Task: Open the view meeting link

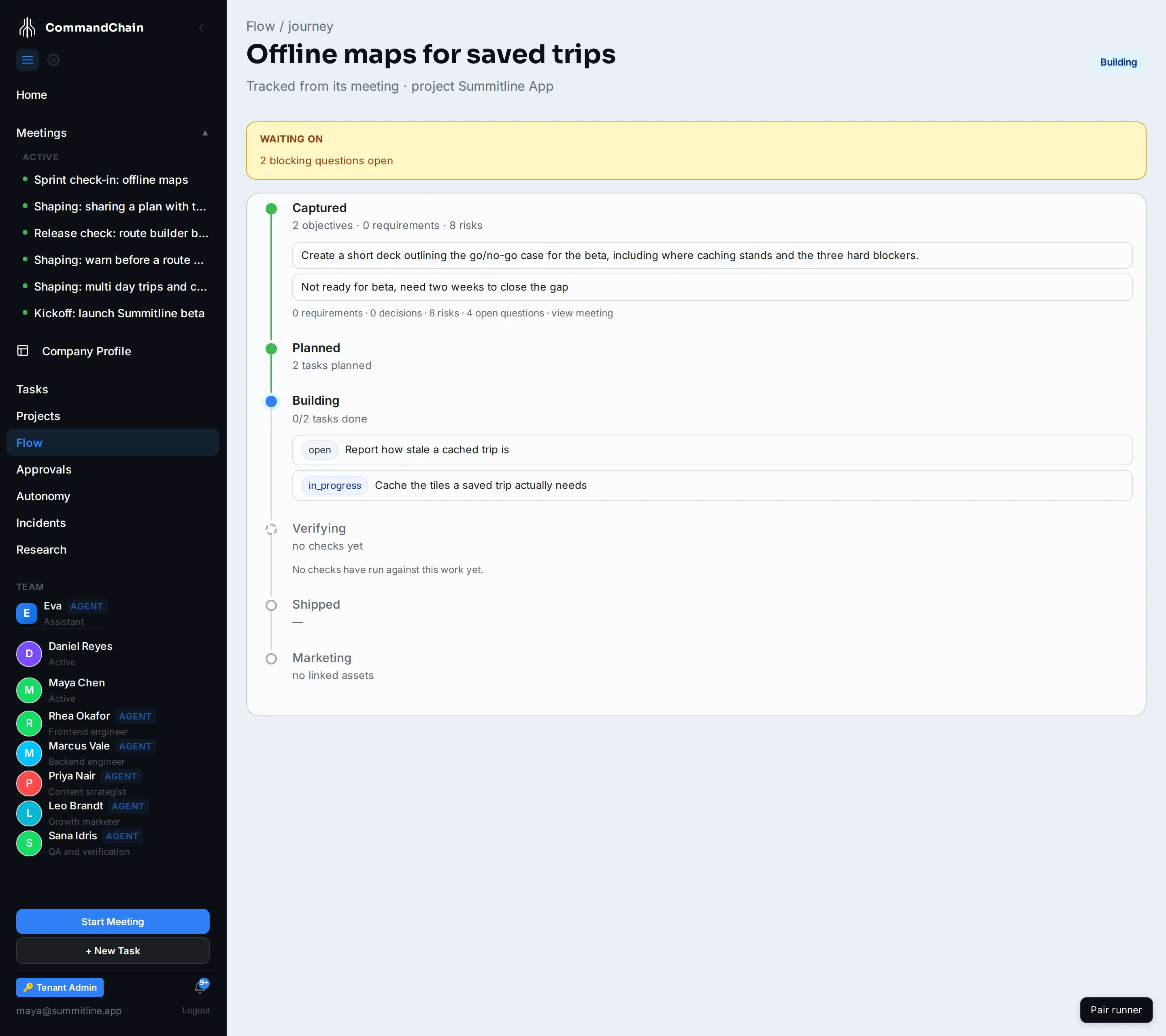Action: tap(582, 313)
